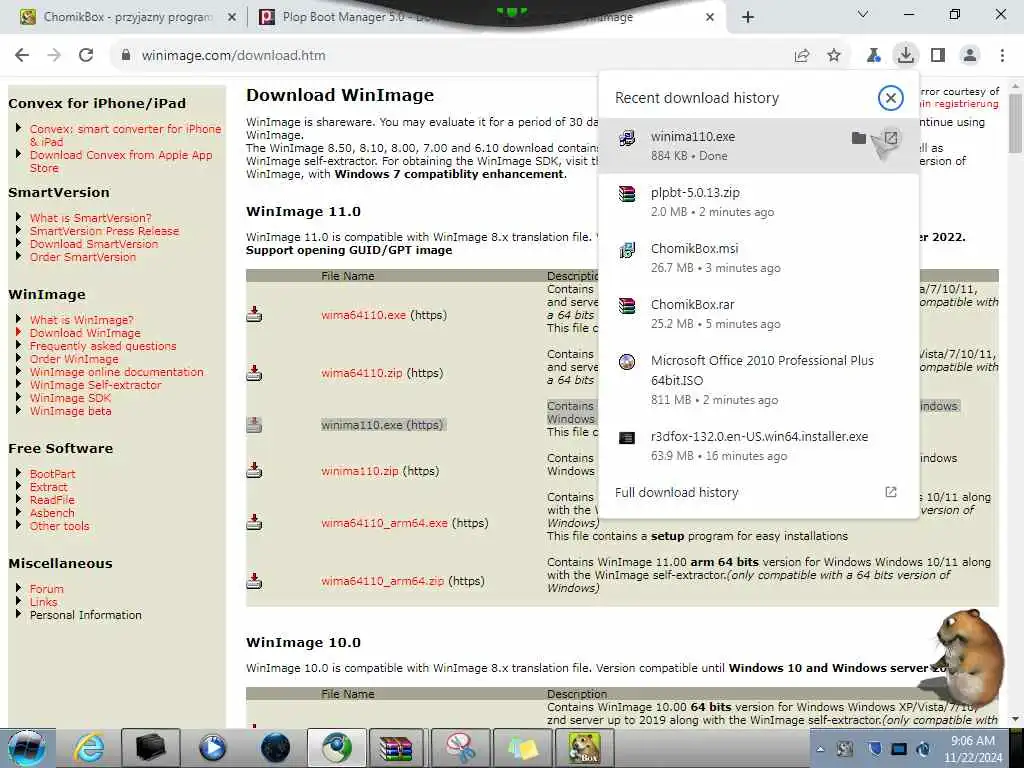Open Asbench link
The image size is (1024, 768).
coord(52,513)
